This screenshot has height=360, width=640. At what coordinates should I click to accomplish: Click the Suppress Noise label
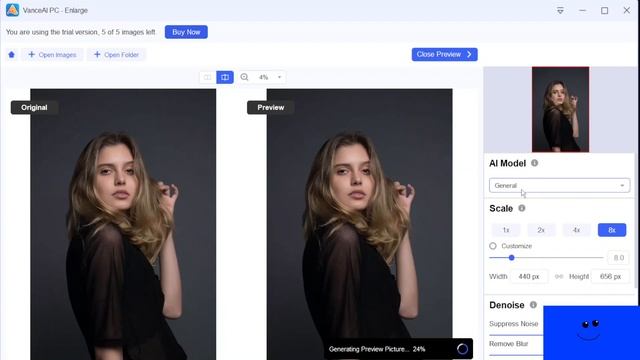click(513, 324)
